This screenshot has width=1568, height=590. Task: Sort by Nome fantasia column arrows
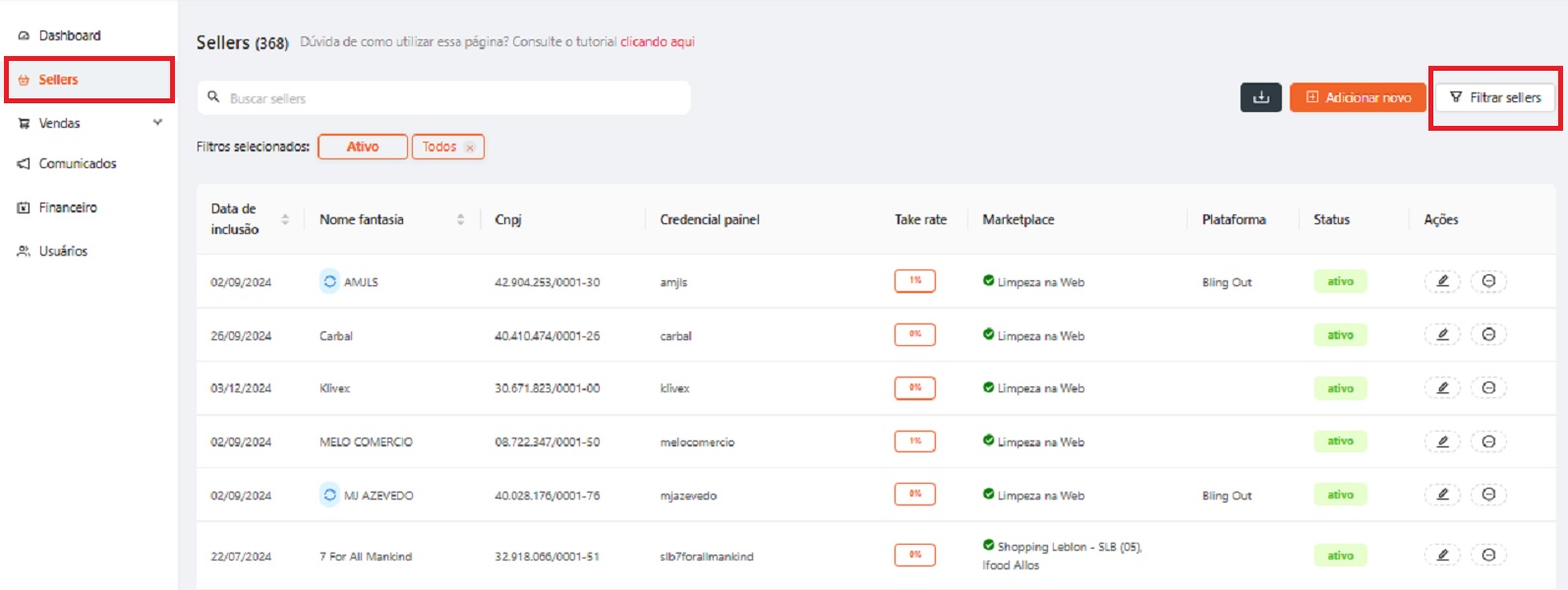click(x=460, y=219)
